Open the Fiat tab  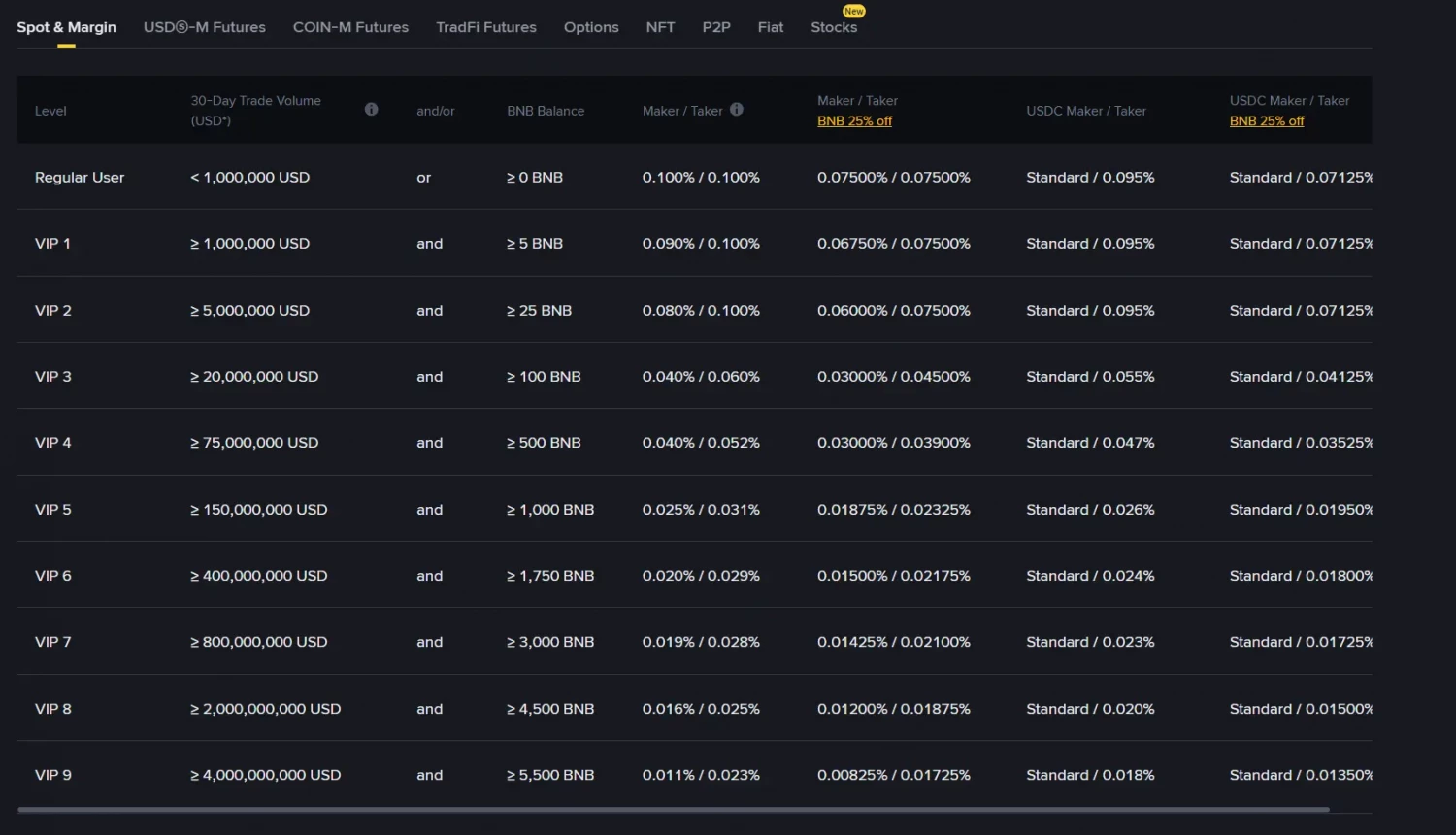[x=771, y=27]
